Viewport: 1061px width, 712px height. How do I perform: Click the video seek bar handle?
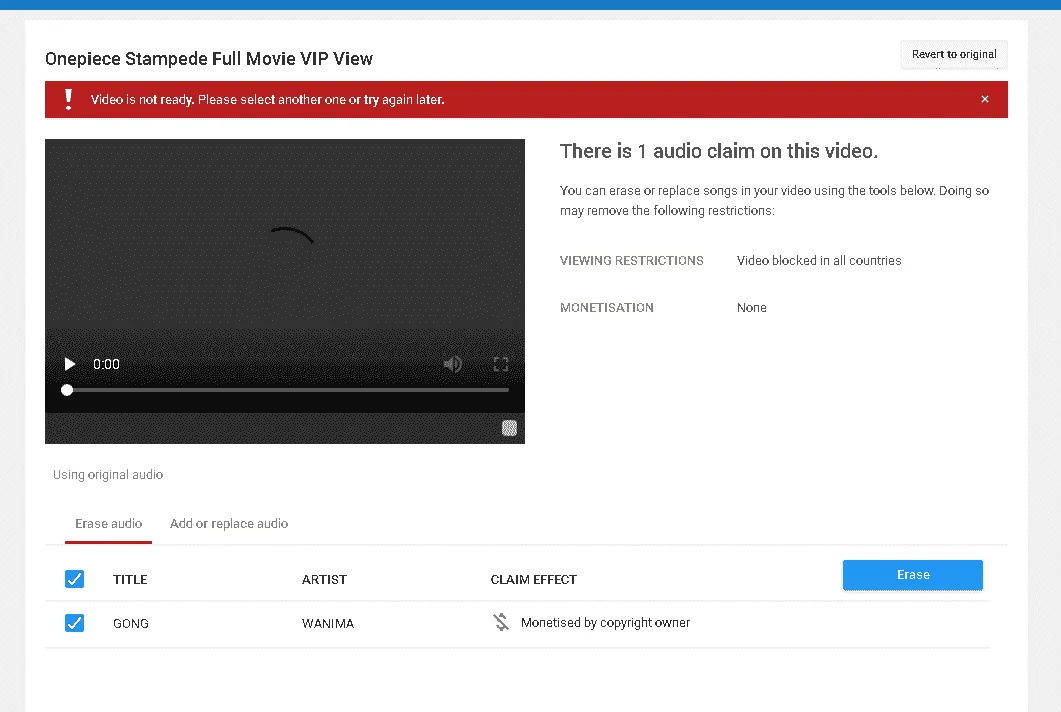coord(67,390)
